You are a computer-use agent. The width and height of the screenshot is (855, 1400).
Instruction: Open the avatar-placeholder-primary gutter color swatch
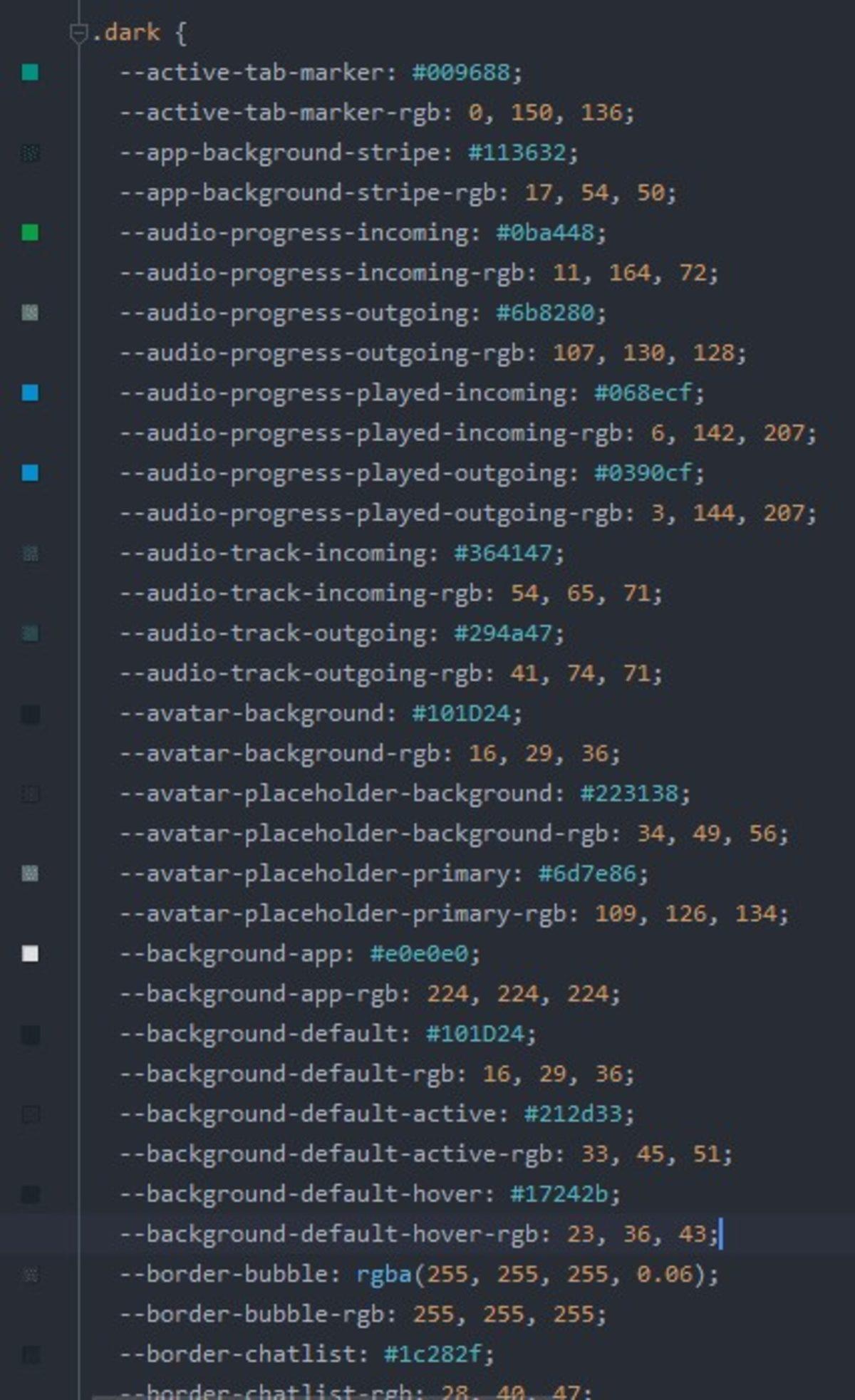click(x=30, y=873)
